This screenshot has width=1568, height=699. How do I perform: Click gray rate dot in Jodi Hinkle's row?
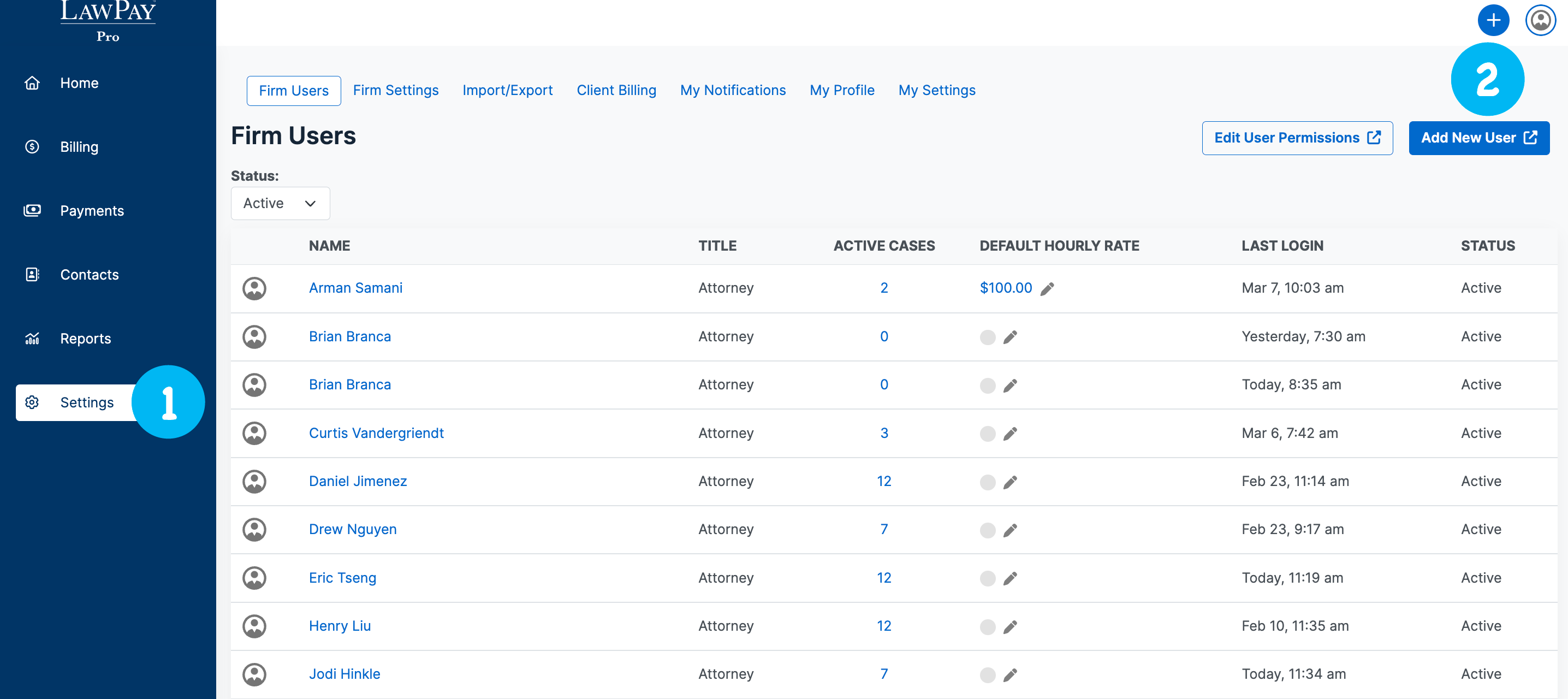987,674
